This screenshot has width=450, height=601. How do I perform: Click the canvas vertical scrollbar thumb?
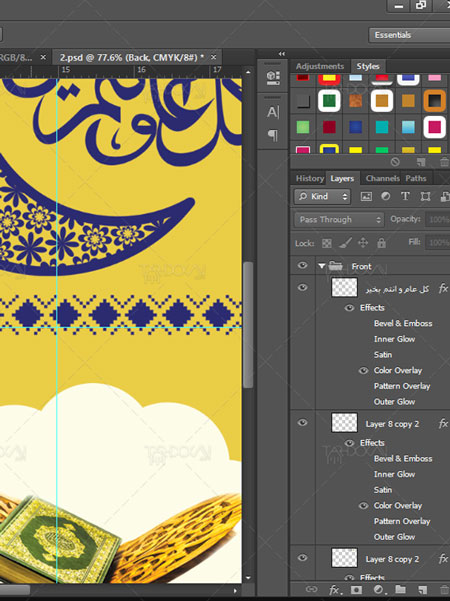click(248, 325)
